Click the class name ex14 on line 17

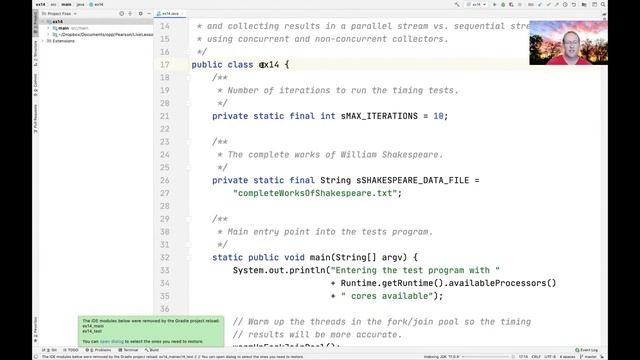tap(269, 64)
